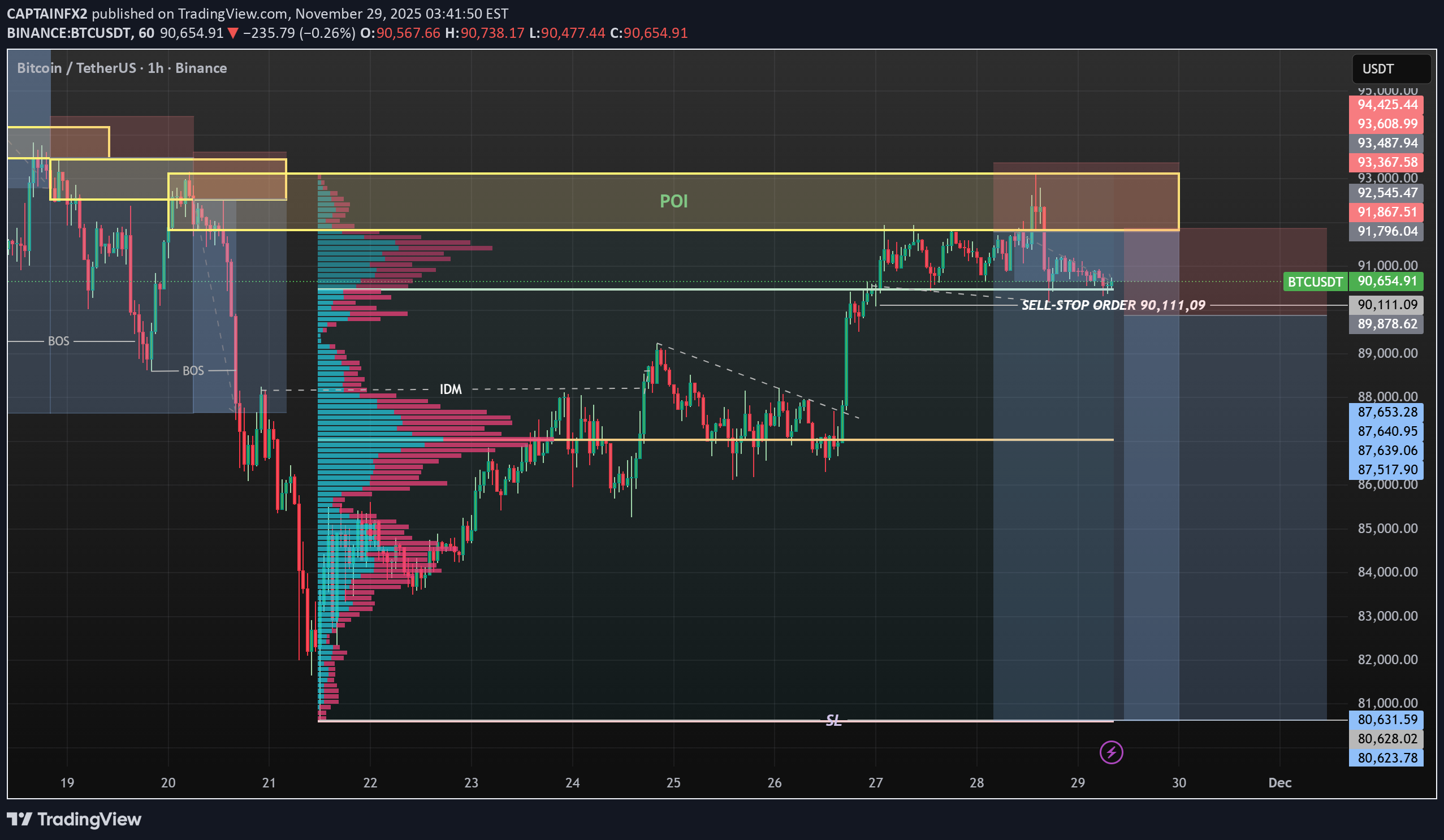Image resolution: width=1444 pixels, height=840 pixels.
Task: Click the purple lightning bolt icon
Action: point(1110,752)
